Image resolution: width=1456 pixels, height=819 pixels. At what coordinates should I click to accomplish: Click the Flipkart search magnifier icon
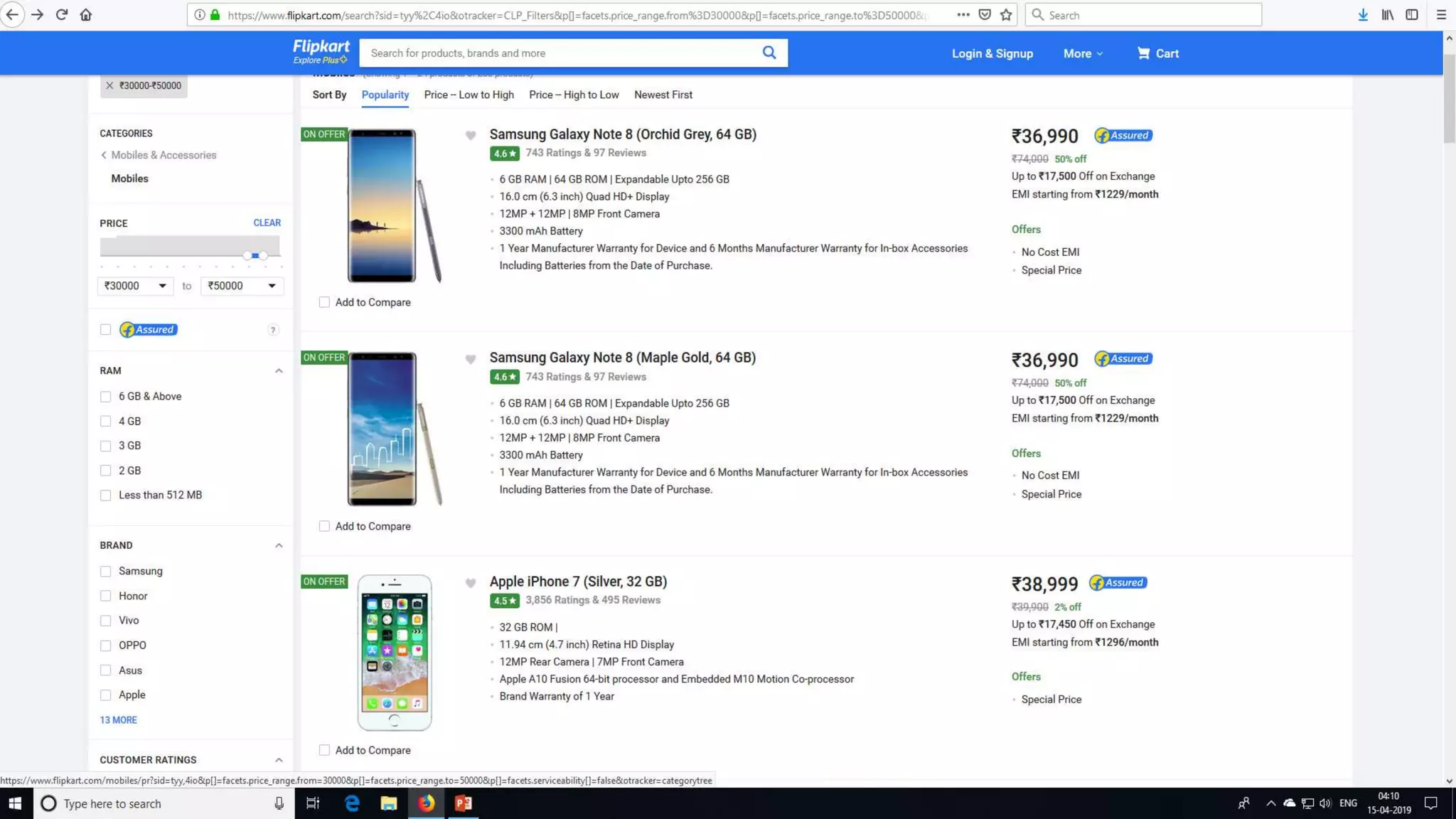(769, 53)
